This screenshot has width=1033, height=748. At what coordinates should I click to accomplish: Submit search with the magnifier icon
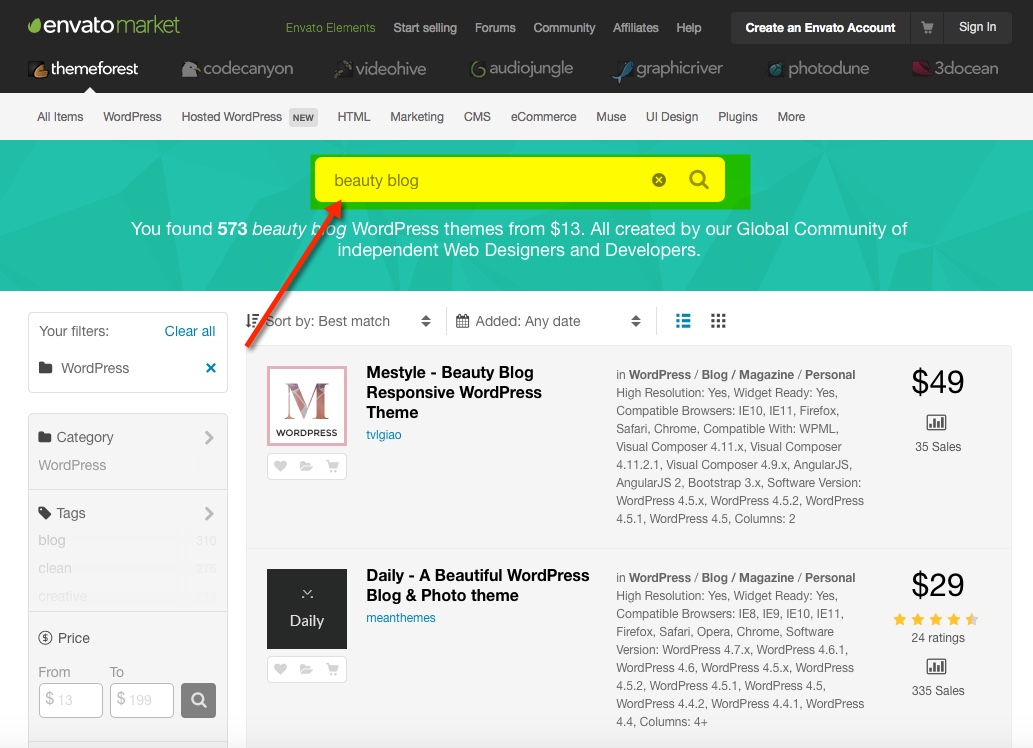[699, 179]
